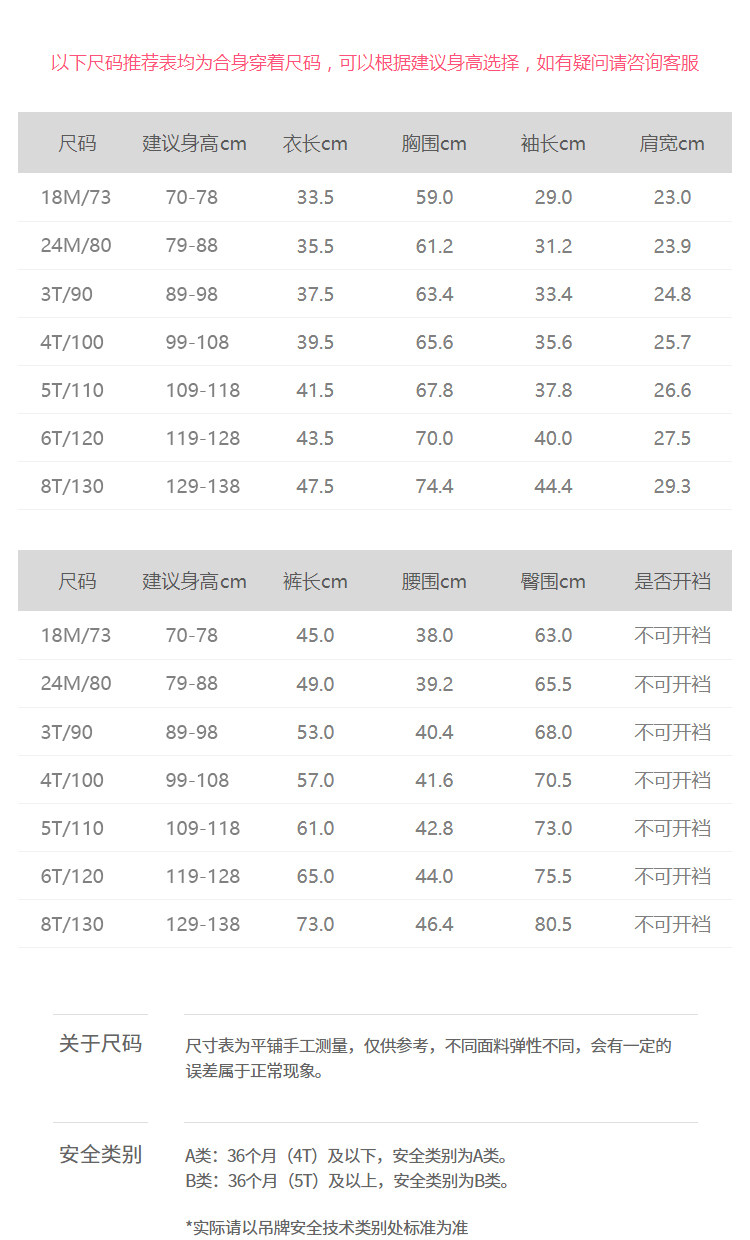This screenshot has height=1240, width=750.
Task: Click the 8T/130 chest value 74.4
Action: point(434,486)
